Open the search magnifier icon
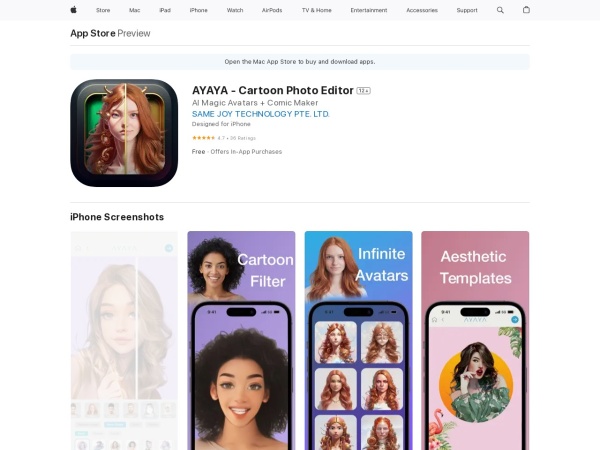Screen dimensions: 600x450 [x=501, y=10]
